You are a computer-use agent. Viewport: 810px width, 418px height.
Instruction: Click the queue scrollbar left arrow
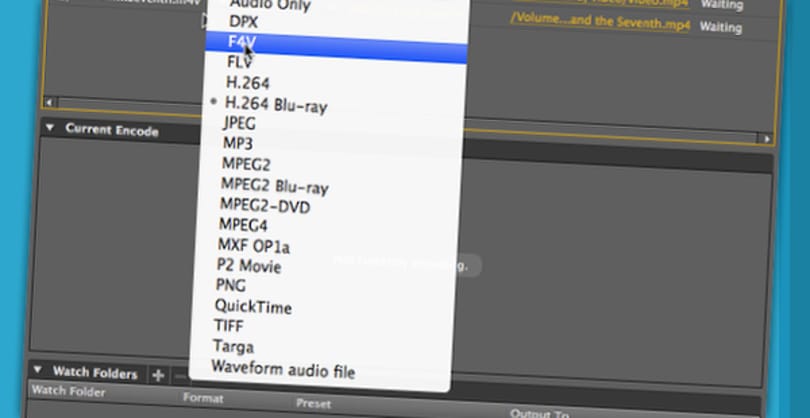[x=49, y=102]
